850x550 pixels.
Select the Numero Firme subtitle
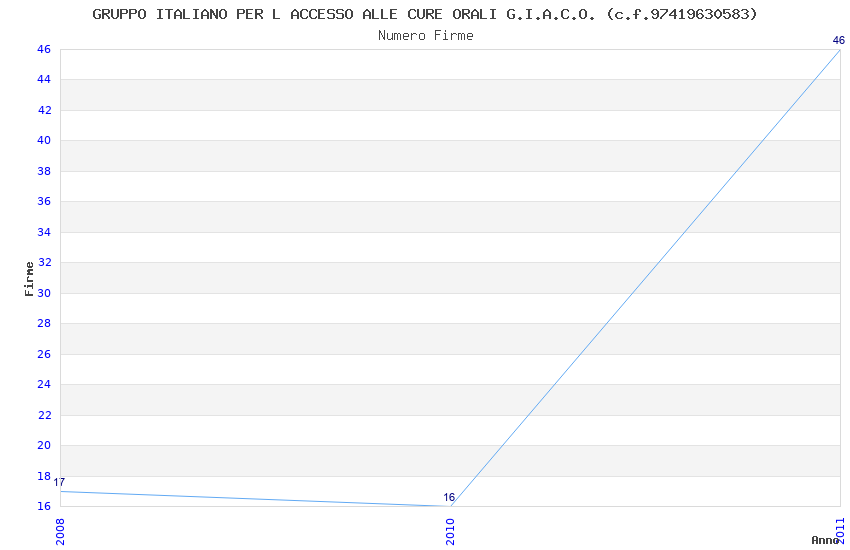(426, 36)
